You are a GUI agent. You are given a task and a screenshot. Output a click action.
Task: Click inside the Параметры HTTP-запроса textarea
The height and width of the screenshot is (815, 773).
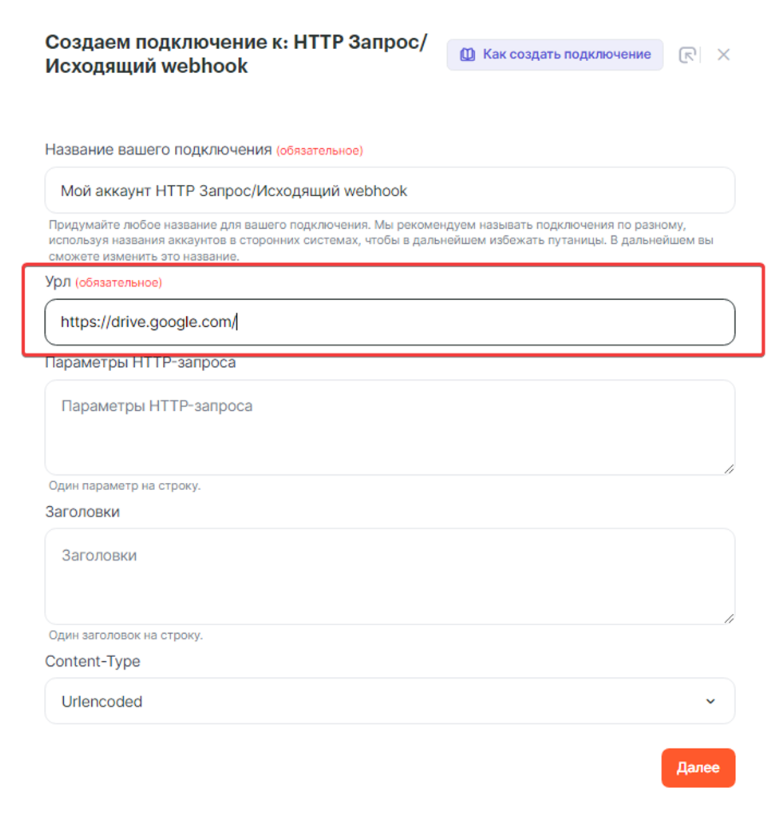[390, 427]
